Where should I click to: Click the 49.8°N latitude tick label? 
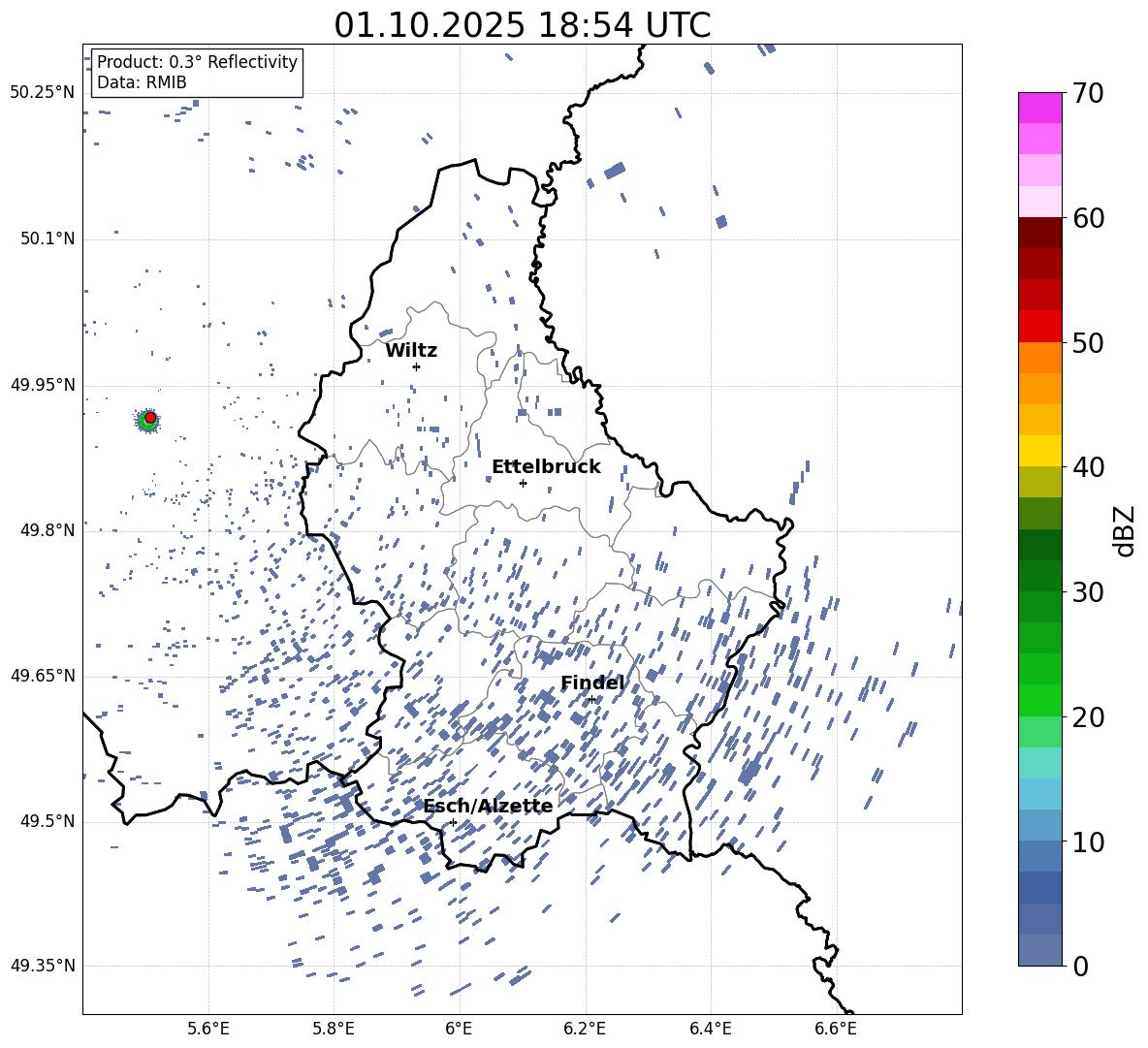(x=48, y=530)
